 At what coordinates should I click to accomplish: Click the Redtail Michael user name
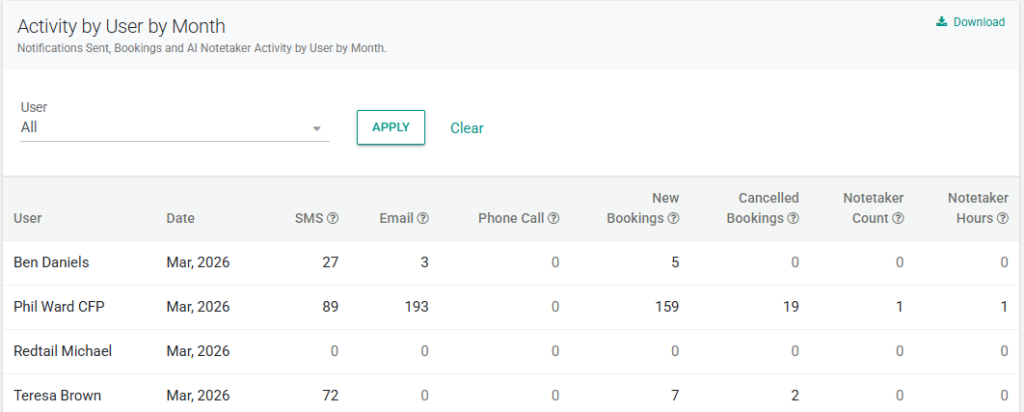point(62,351)
